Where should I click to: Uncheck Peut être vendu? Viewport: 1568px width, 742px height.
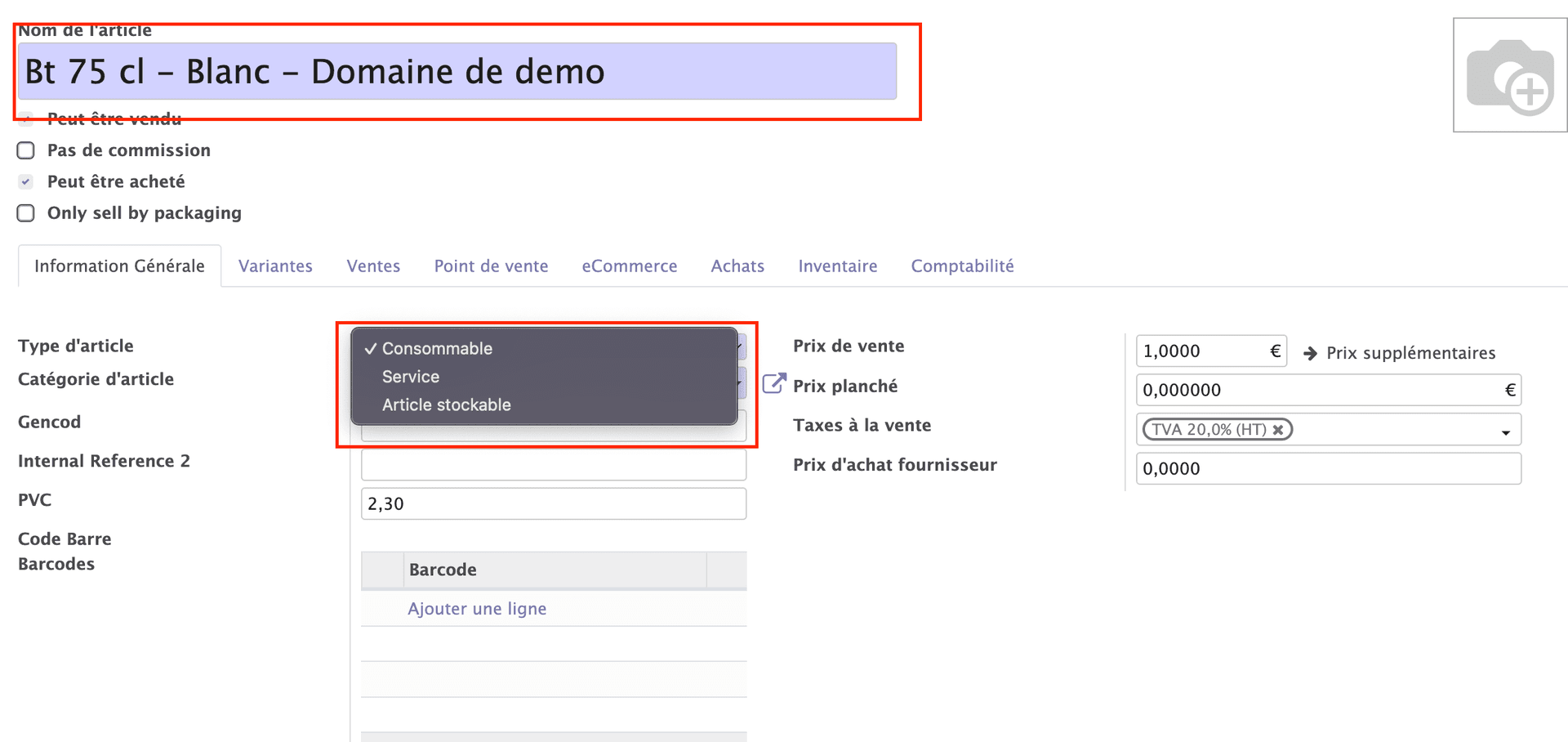pos(25,118)
